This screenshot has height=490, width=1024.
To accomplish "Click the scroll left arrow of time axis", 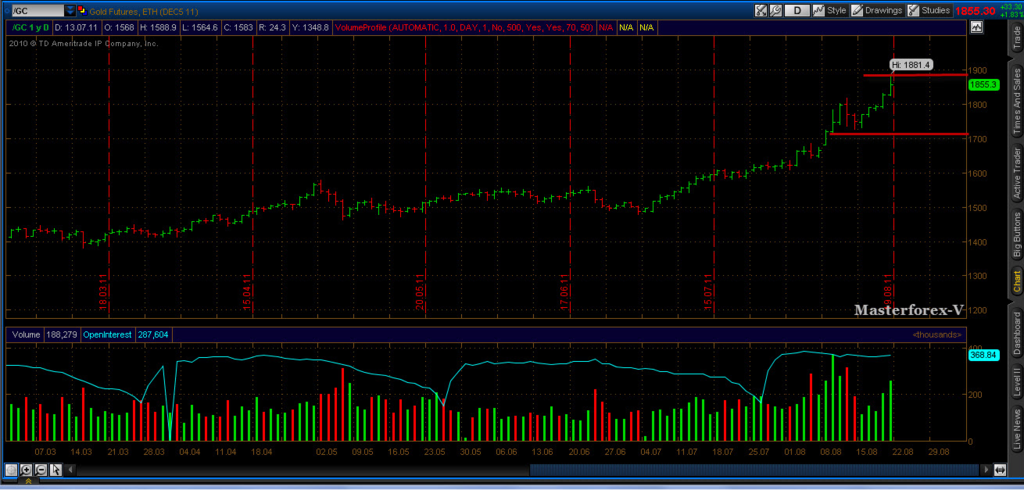I will coord(71,469).
